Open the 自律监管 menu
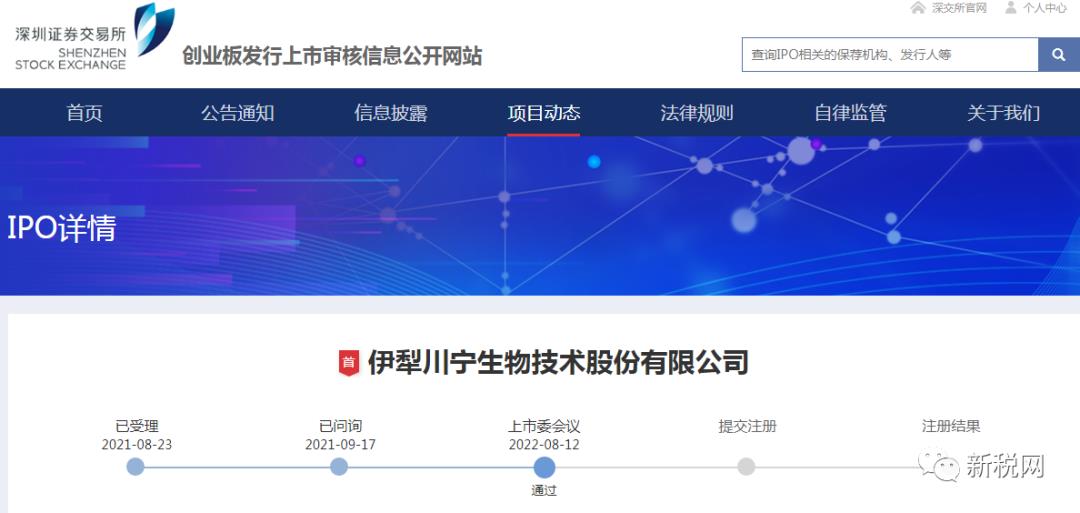1080x513 pixels. [850, 113]
